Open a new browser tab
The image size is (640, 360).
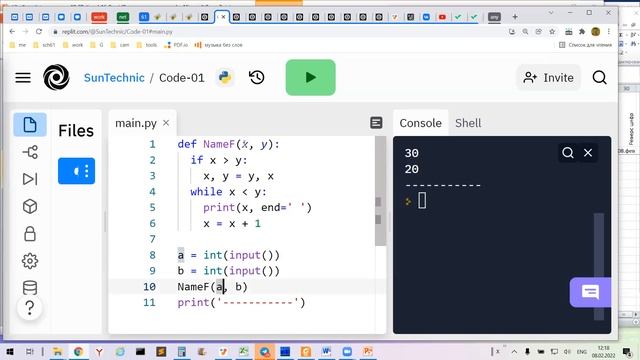pyautogui.click(x=515, y=17)
